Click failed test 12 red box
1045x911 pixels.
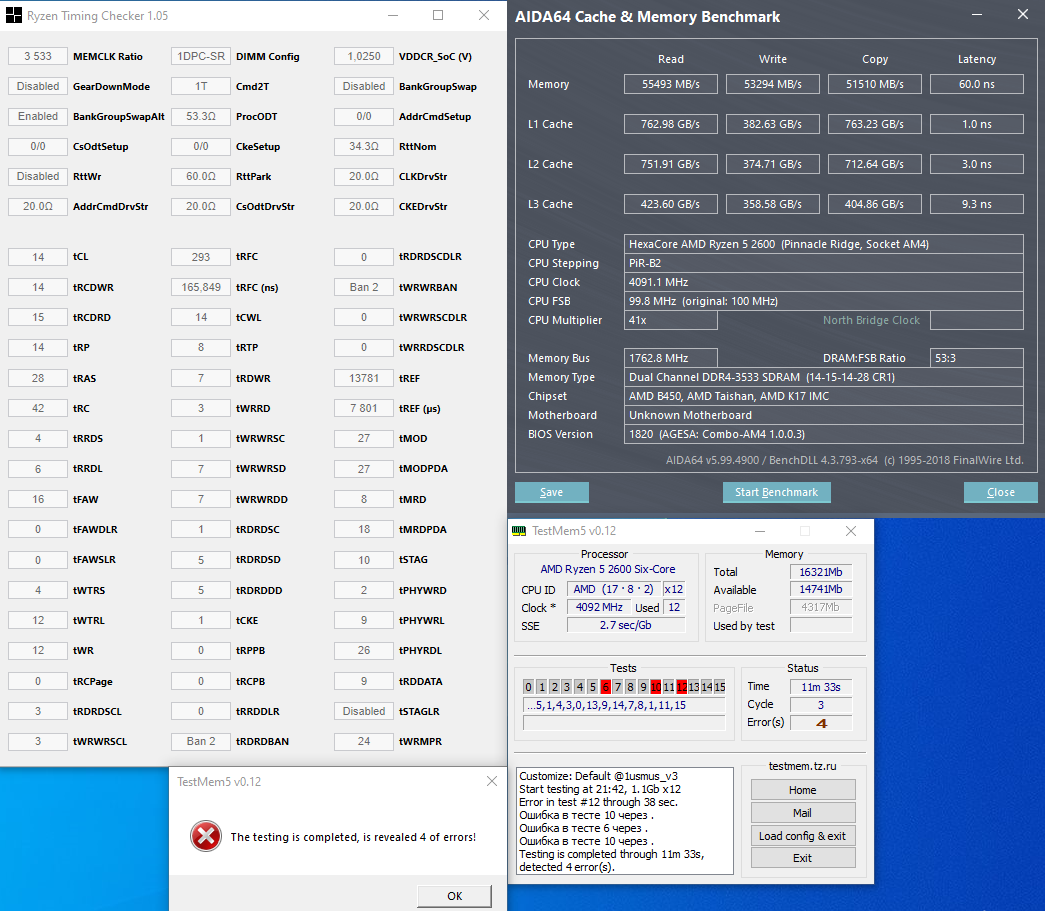(x=681, y=686)
